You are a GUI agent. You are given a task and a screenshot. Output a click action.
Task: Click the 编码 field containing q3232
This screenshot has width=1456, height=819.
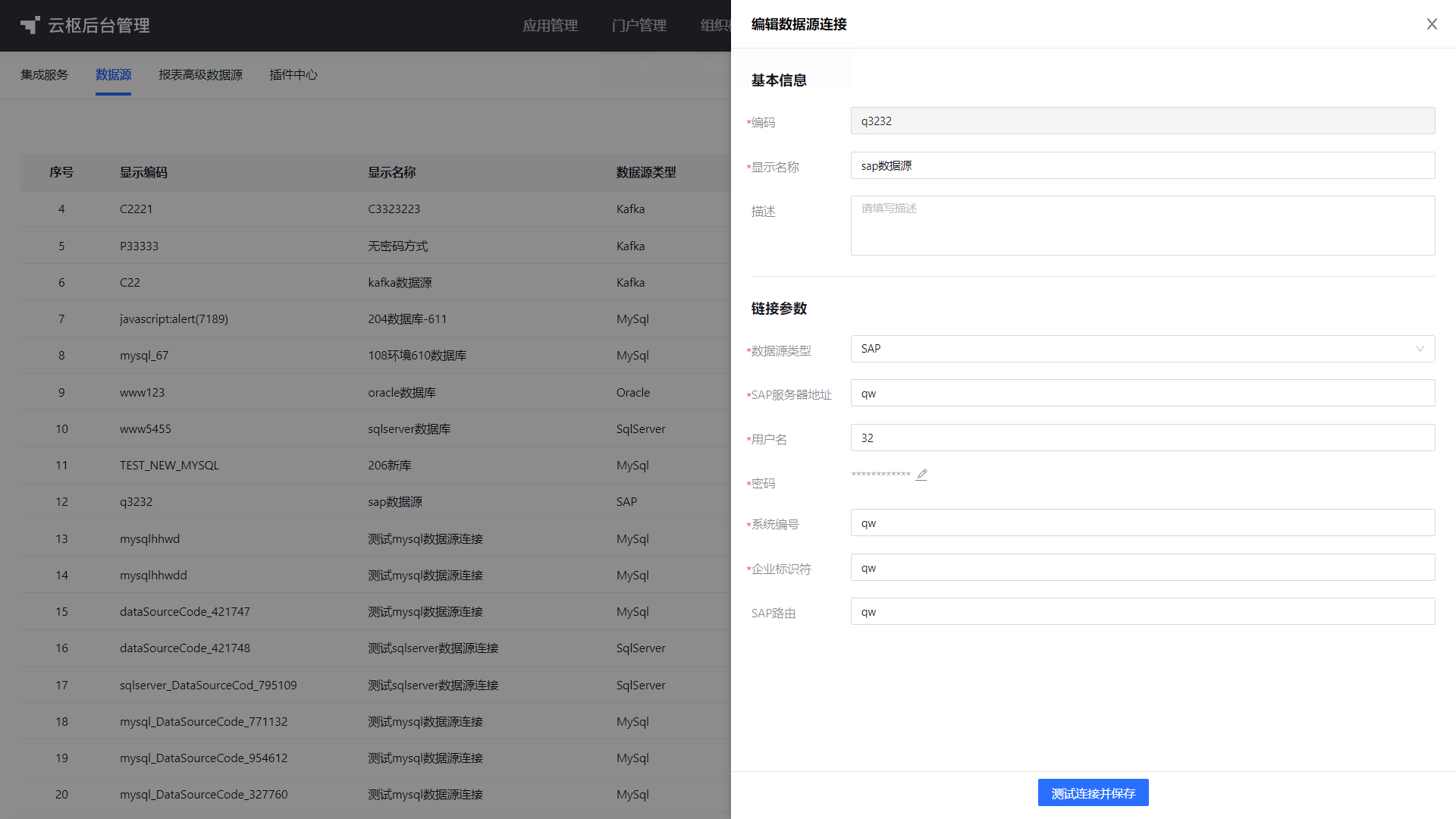pos(1143,121)
